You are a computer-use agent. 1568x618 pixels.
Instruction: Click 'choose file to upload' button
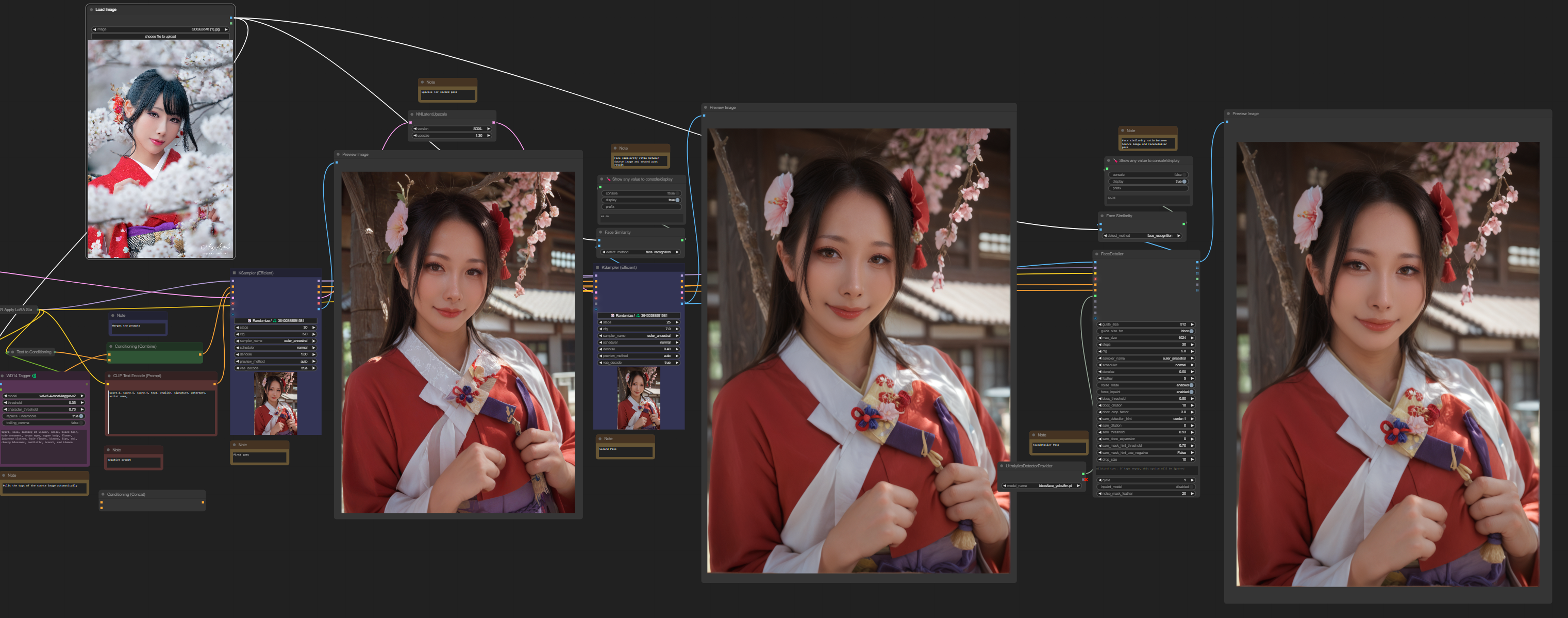tap(160, 37)
